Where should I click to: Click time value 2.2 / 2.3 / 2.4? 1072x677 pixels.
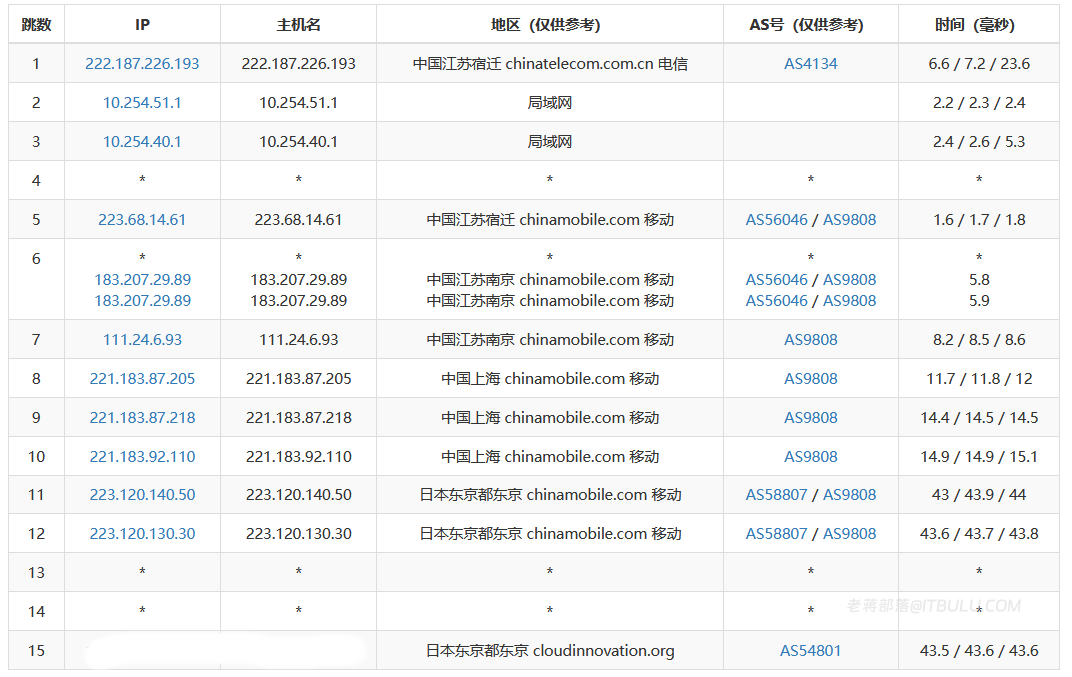coord(979,103)
